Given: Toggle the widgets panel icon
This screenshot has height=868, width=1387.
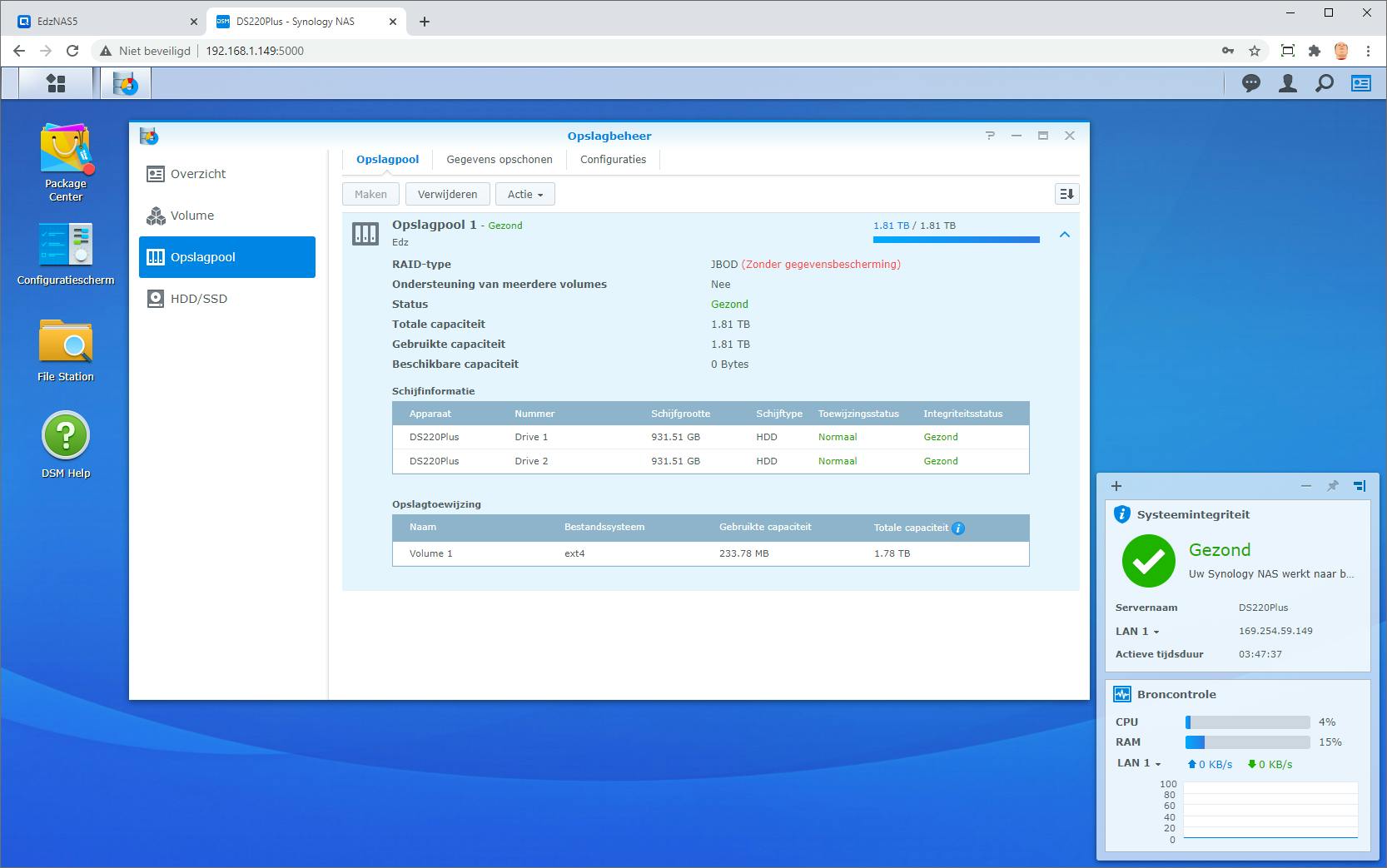Looking at the screenshot, I should 1361,83.
